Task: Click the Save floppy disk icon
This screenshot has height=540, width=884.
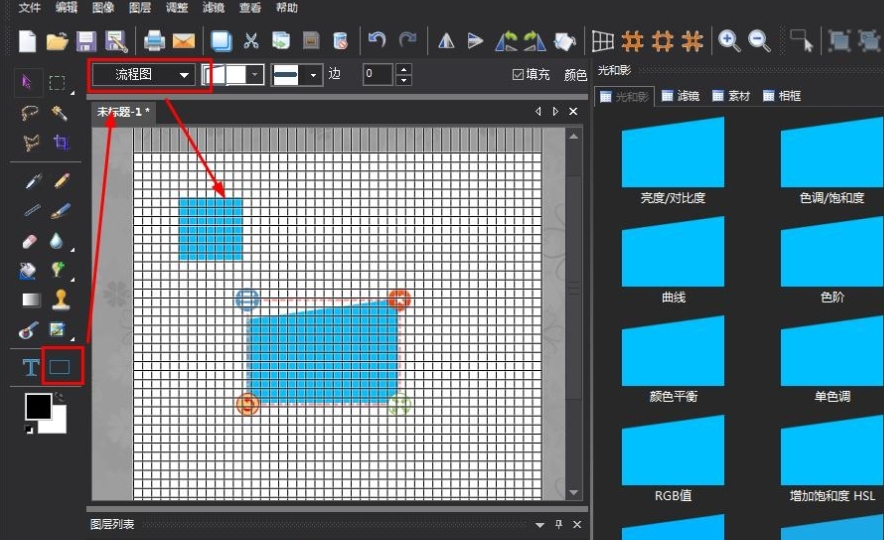Action: tap(86, 41)
